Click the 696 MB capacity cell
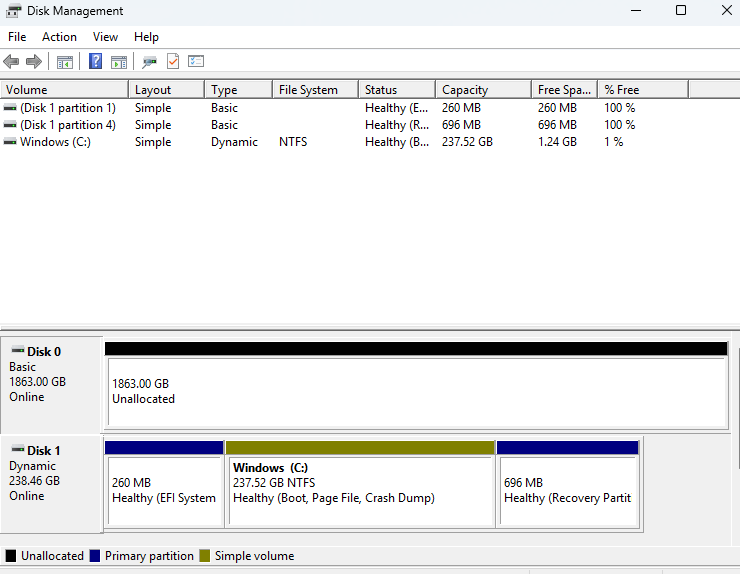 (461, 125)
